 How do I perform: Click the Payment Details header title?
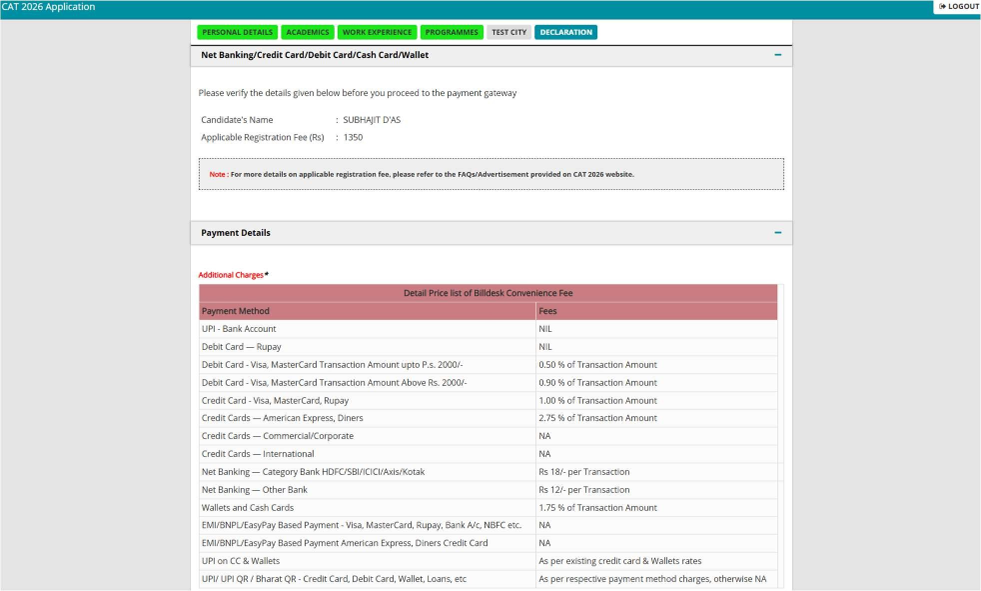[x=235, y=233]
